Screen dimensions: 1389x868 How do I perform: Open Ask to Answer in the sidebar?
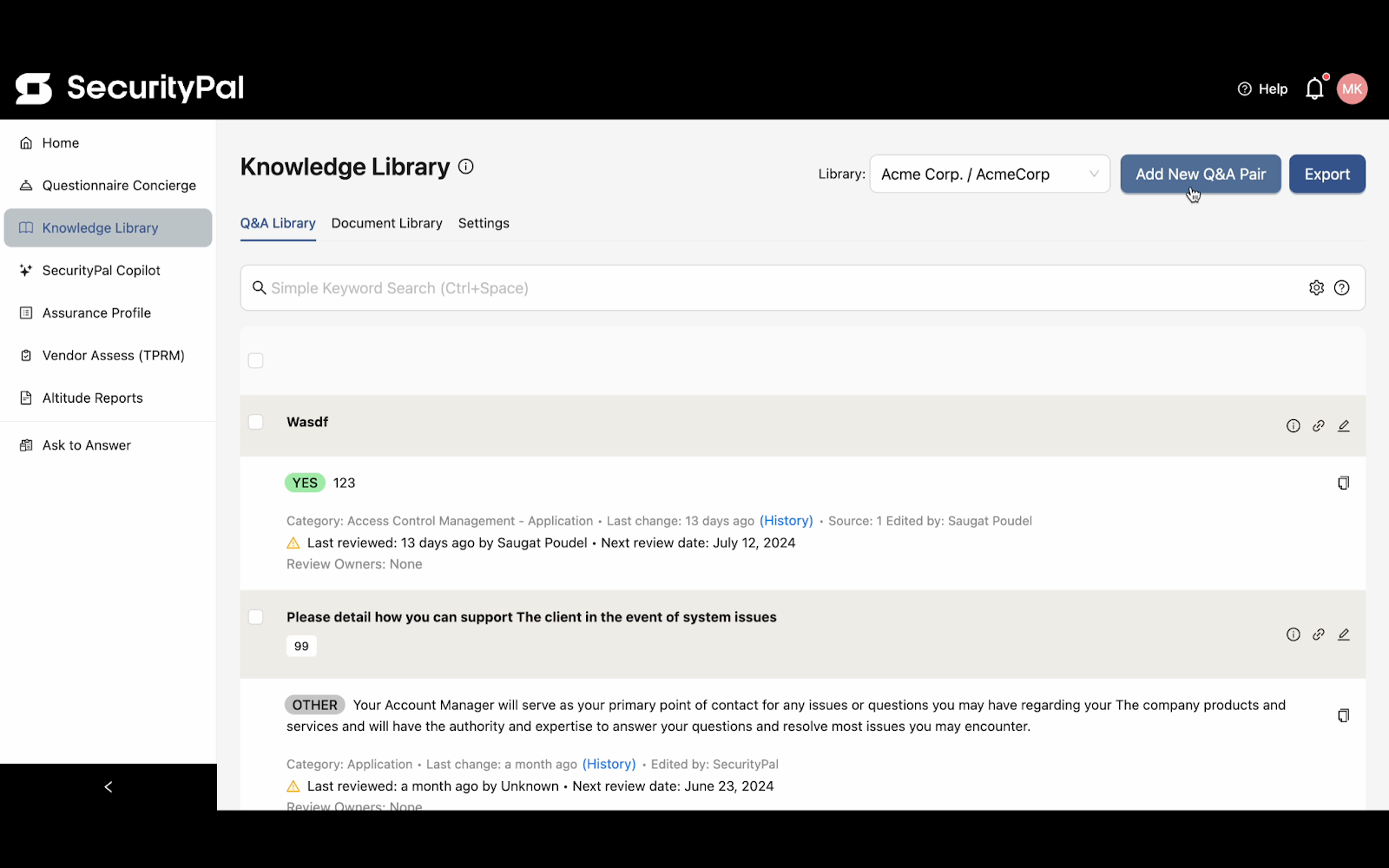pos(109,445)
